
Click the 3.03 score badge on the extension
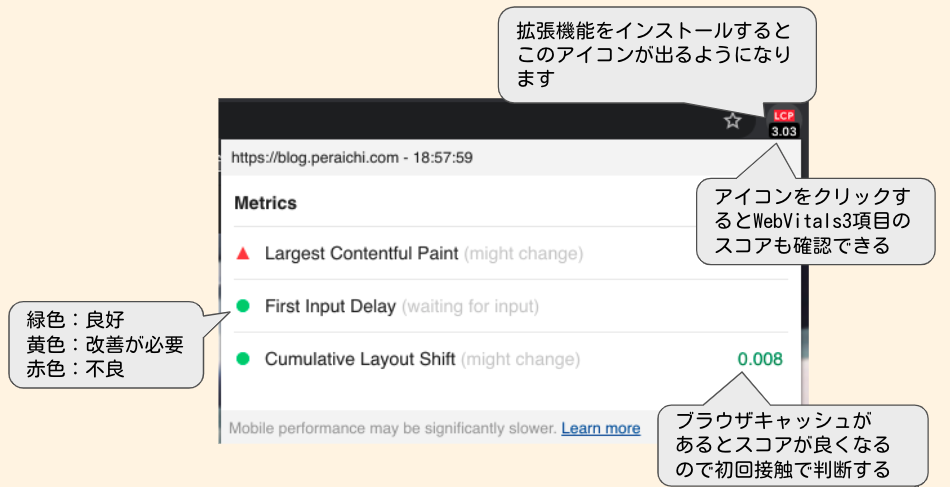point(783,130)
